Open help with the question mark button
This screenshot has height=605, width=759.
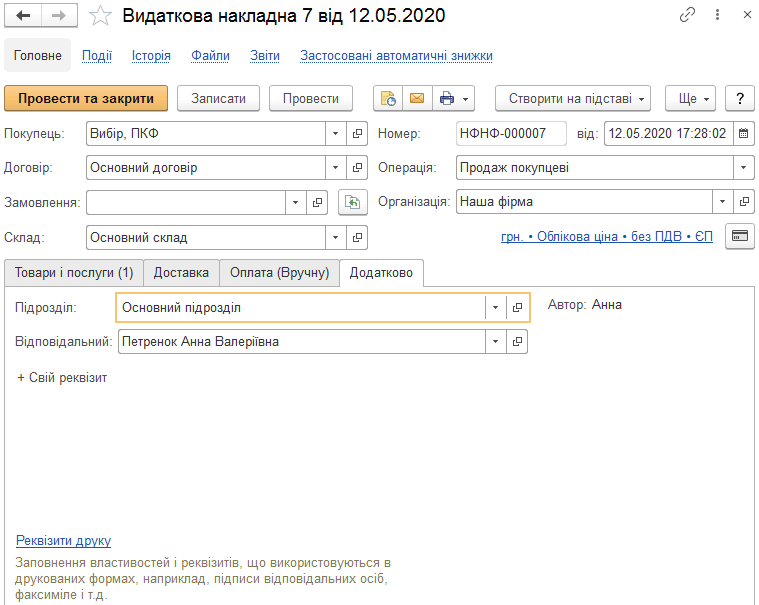[740, 99]
